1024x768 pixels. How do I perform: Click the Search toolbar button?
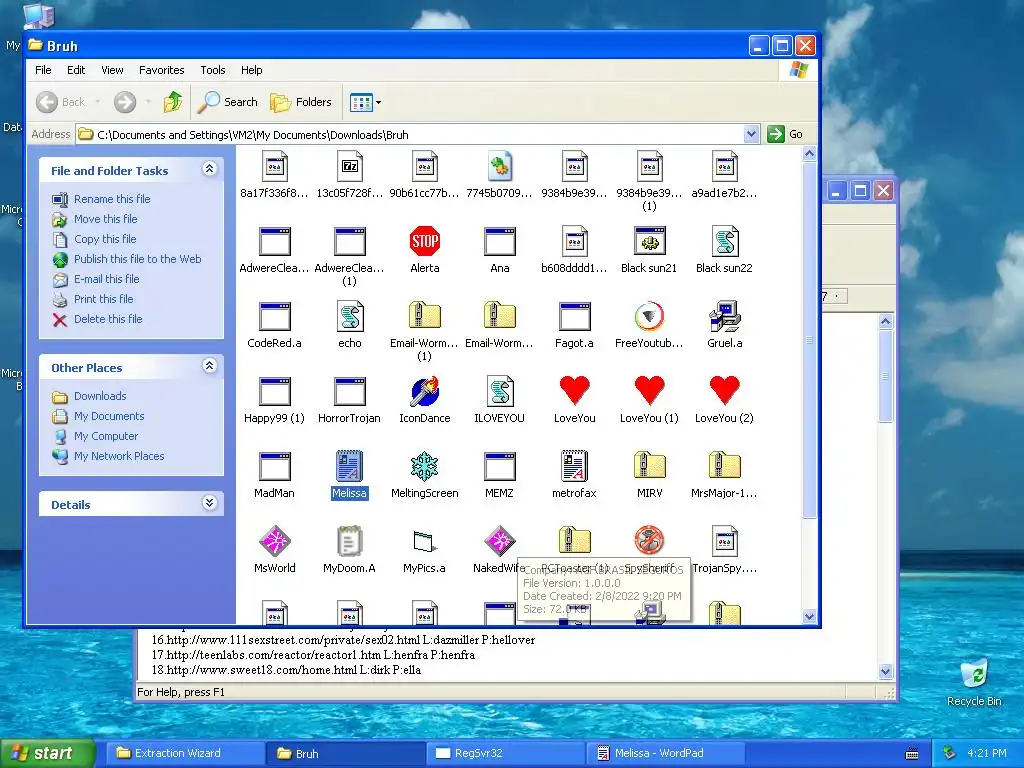point(227,102)
